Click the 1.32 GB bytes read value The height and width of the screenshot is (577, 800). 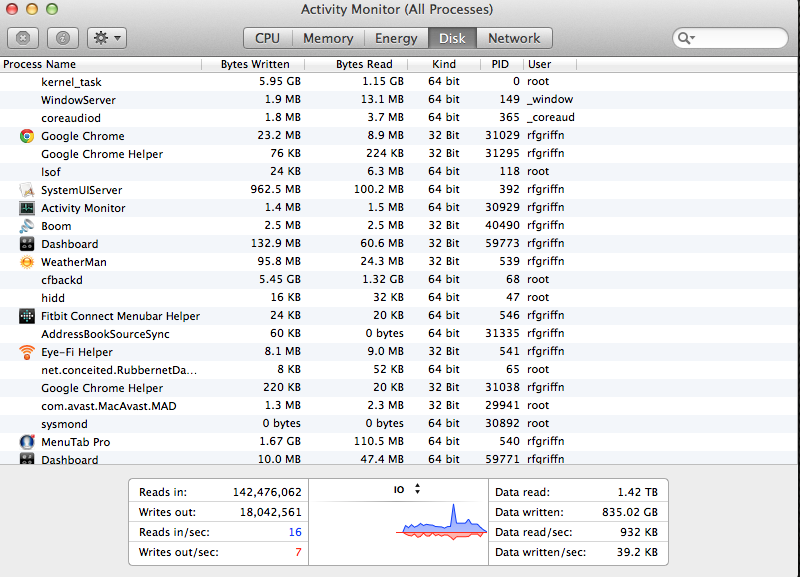(x=383, y=280)
